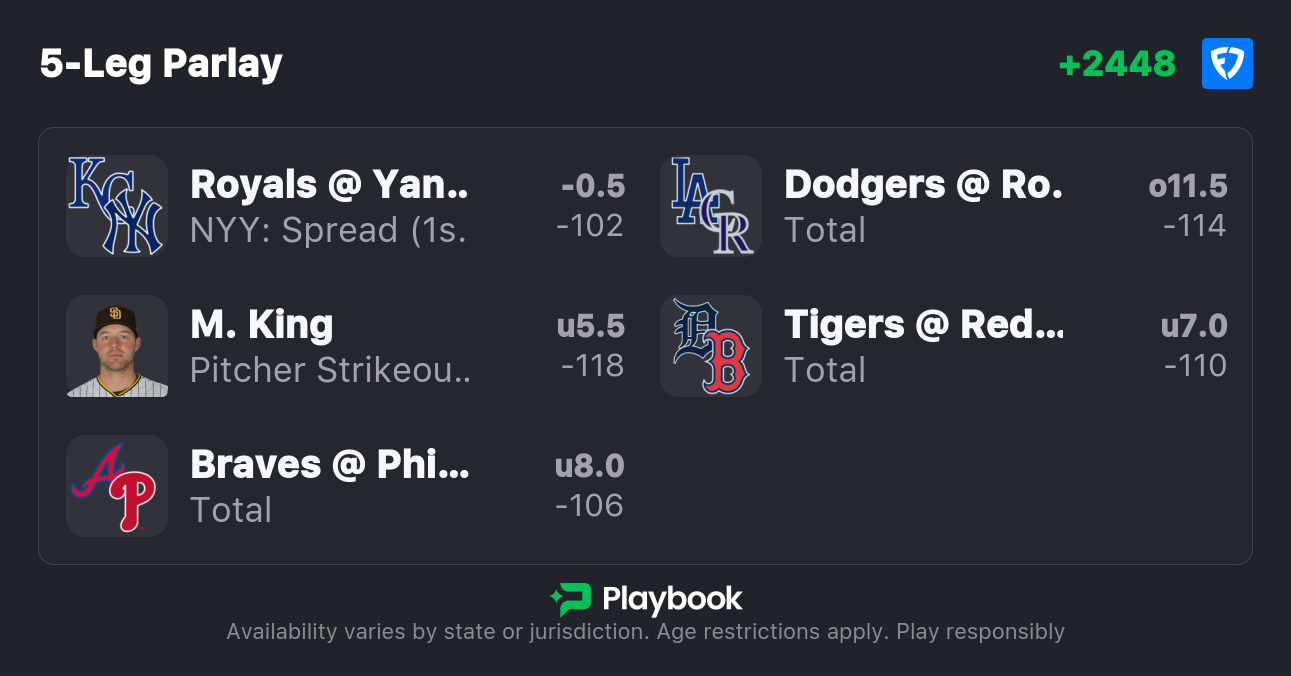This screenshot has width=1291, height=676.
Task: Click the -0.5 spread line value
Action: (x=593, y=186)
